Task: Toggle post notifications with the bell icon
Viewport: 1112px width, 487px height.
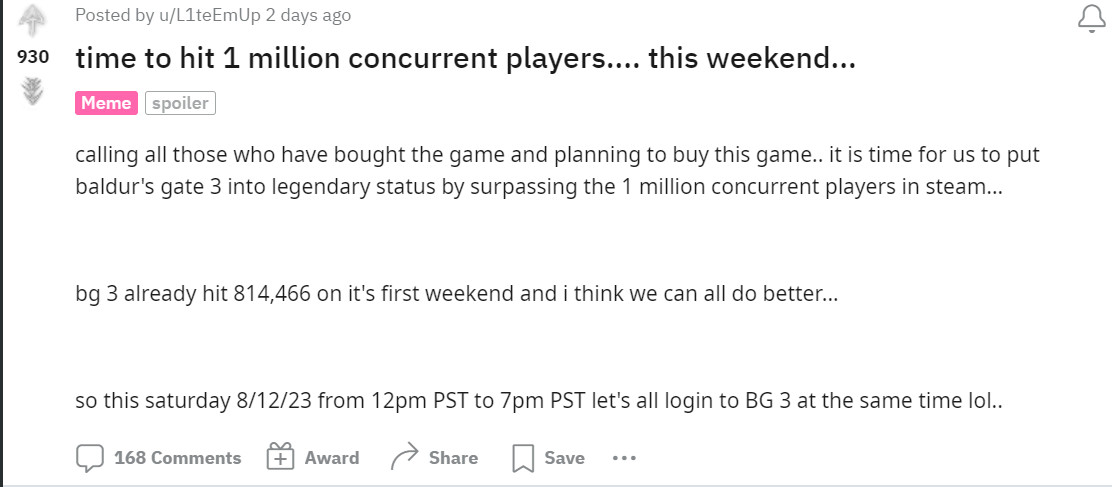Action: 1091,18
